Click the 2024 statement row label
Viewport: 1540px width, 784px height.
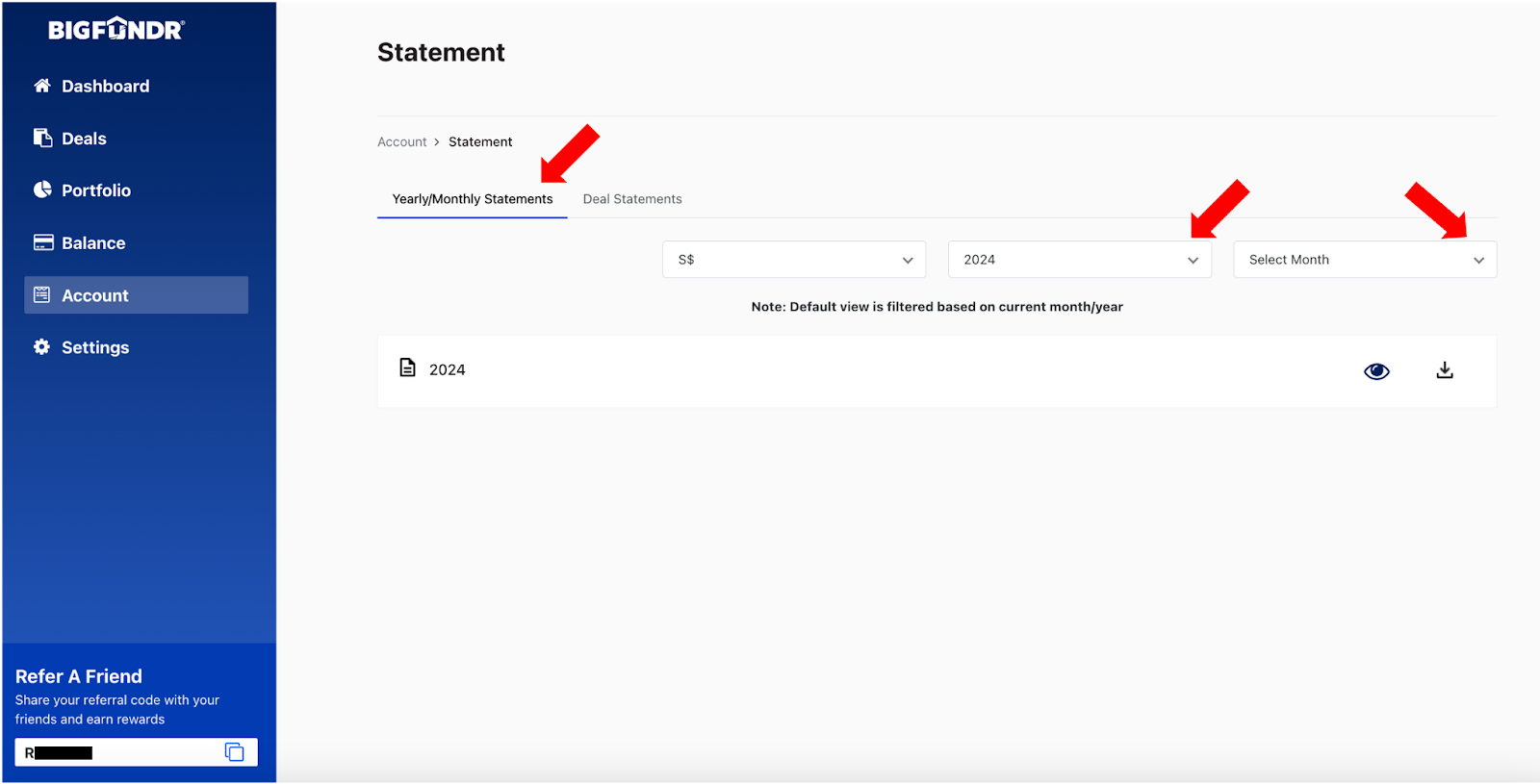(448, 369)
